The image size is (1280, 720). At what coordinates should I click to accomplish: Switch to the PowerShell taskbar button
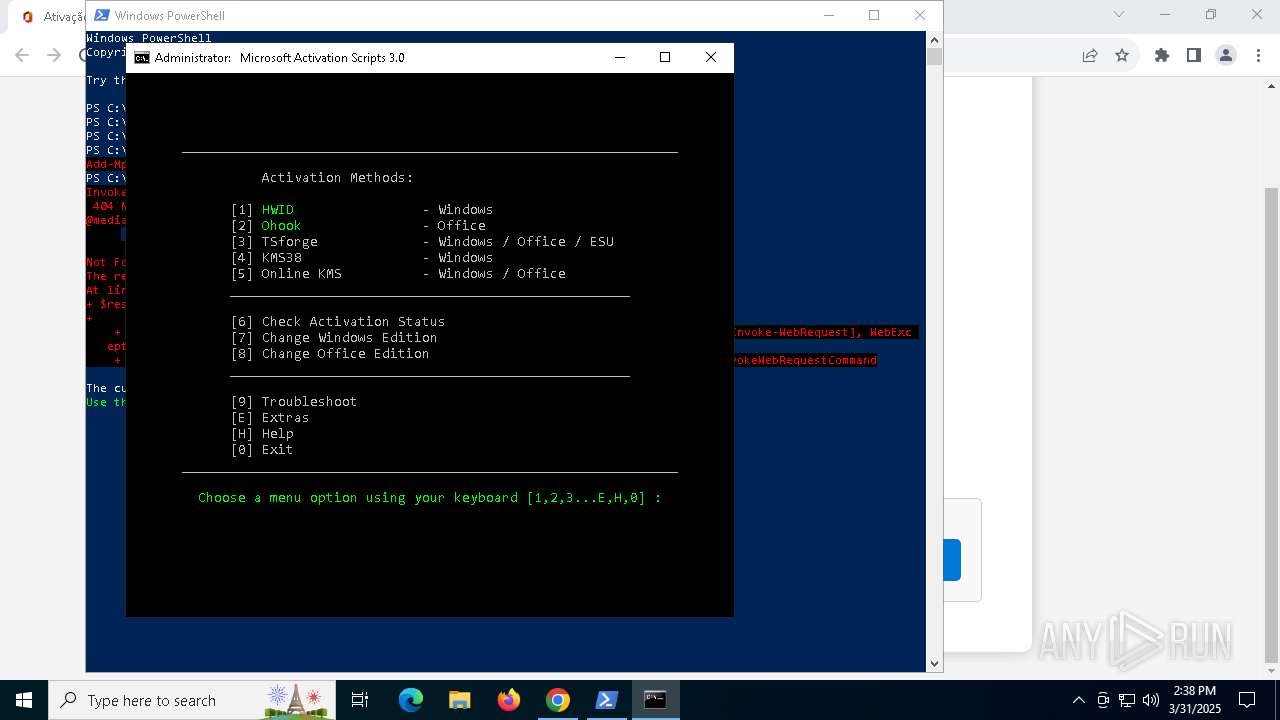tap(606, 700)
